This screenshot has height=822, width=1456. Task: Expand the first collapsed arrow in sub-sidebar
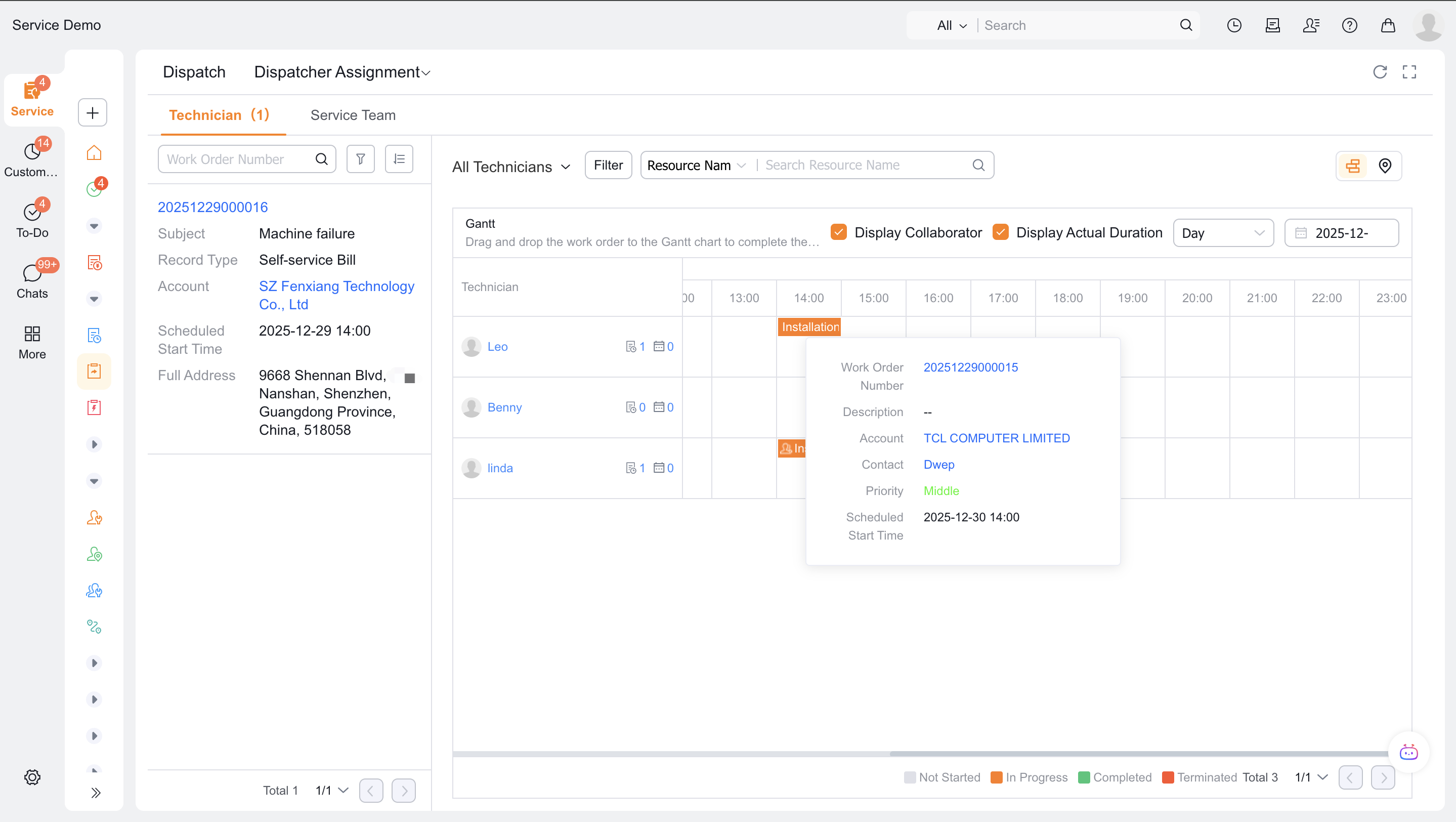95,444
